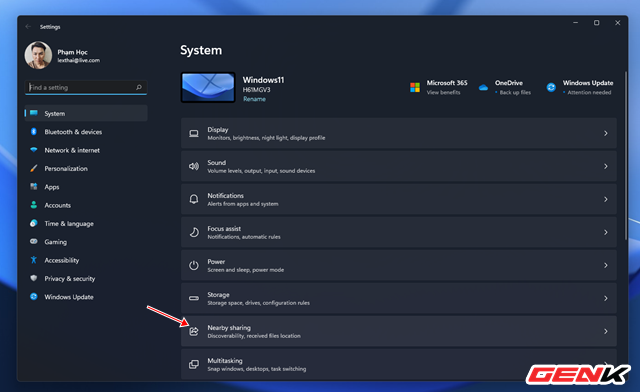Click the Focus assist moon icon

coord(194,232)
